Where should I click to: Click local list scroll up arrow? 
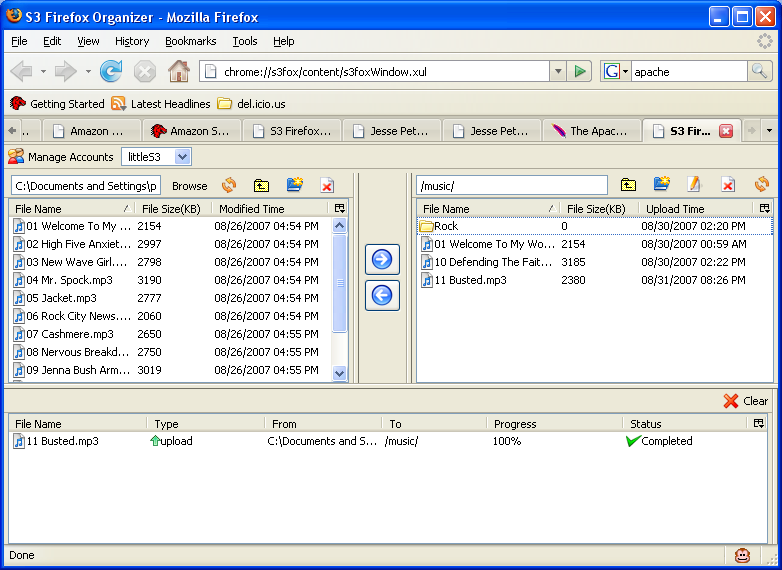339,226
